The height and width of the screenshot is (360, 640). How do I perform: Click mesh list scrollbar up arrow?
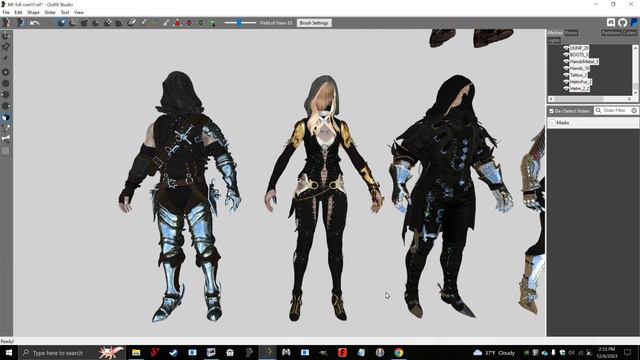coord(636,47)
